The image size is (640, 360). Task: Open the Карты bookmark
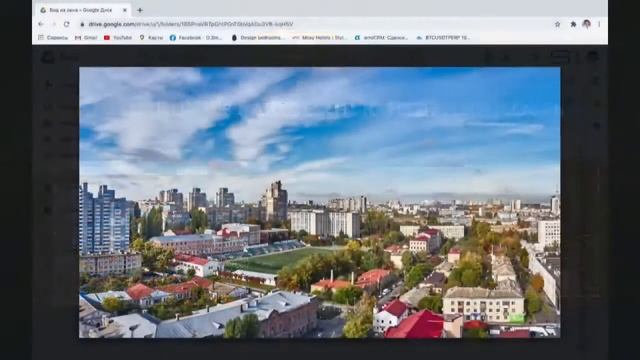point(151,38)
